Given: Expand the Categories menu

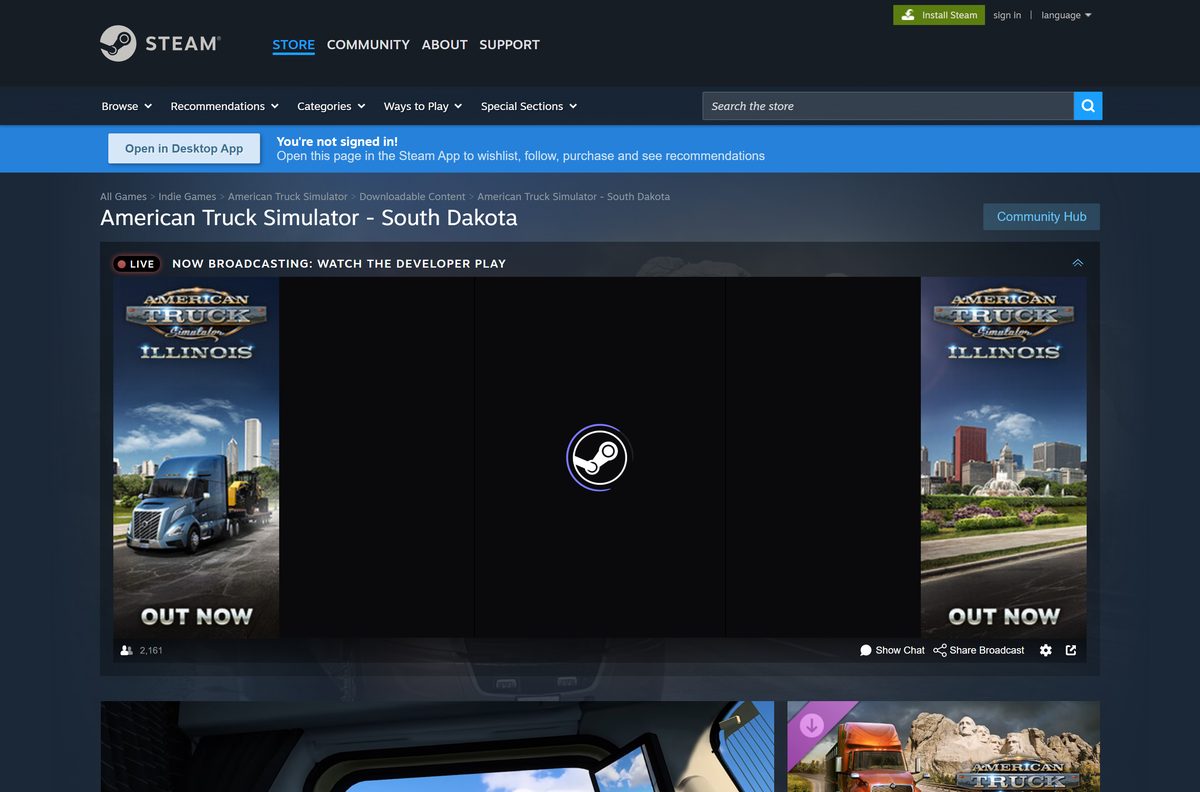Looking at the screenshot, I should pos(331,106).
